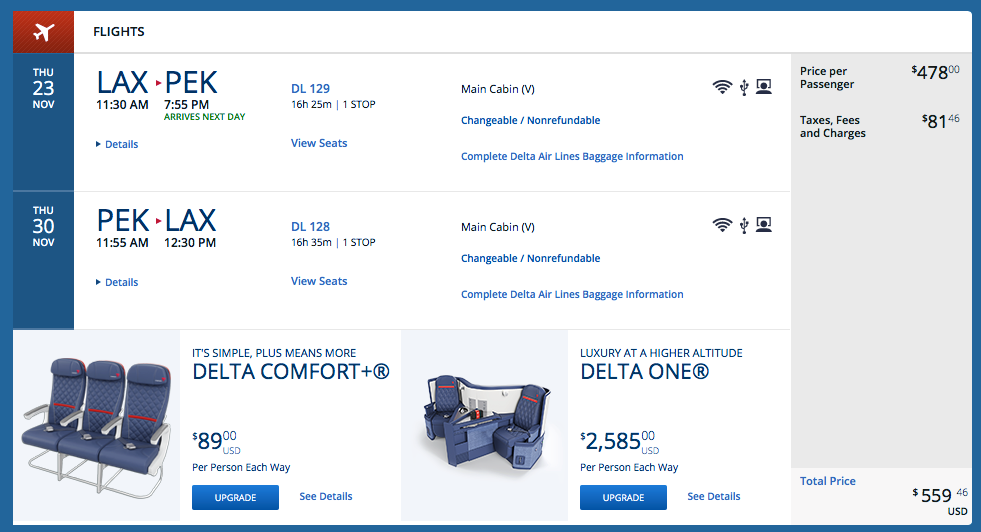The width and height of the screenshot is (981, 532).
Task: Click personal video icon on DL 129 flight
Action: coord(764,87)
